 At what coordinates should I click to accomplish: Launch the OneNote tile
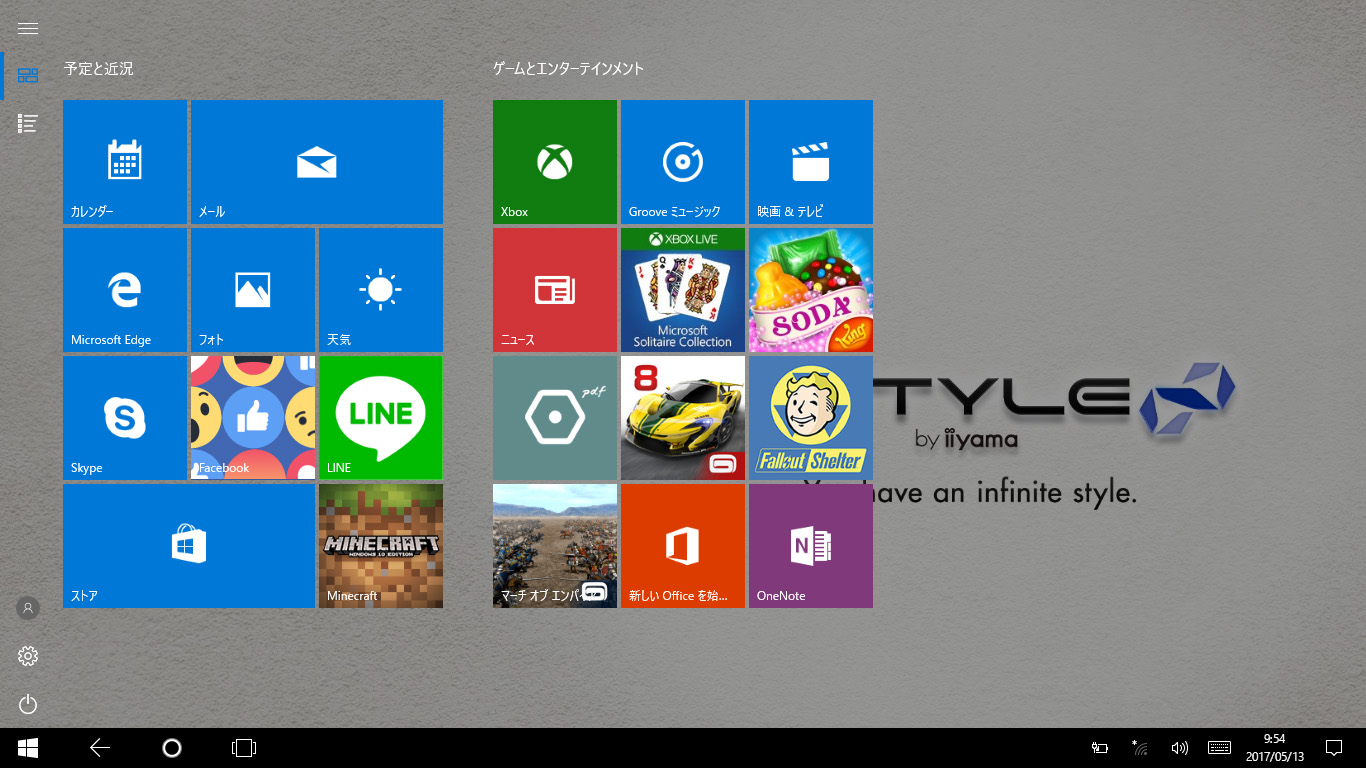(811, 545)
